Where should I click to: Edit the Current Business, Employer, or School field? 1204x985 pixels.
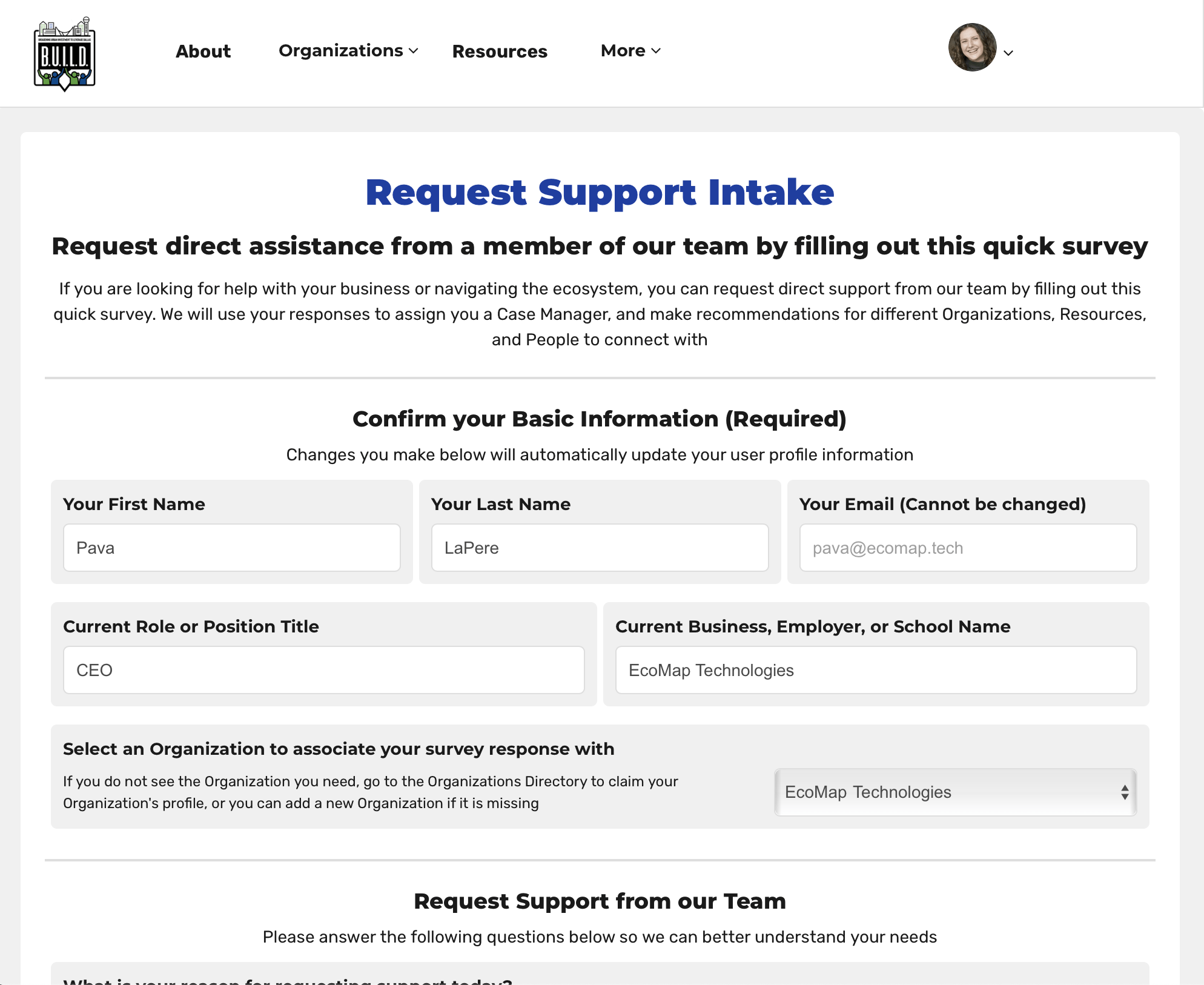coord(876,670)
